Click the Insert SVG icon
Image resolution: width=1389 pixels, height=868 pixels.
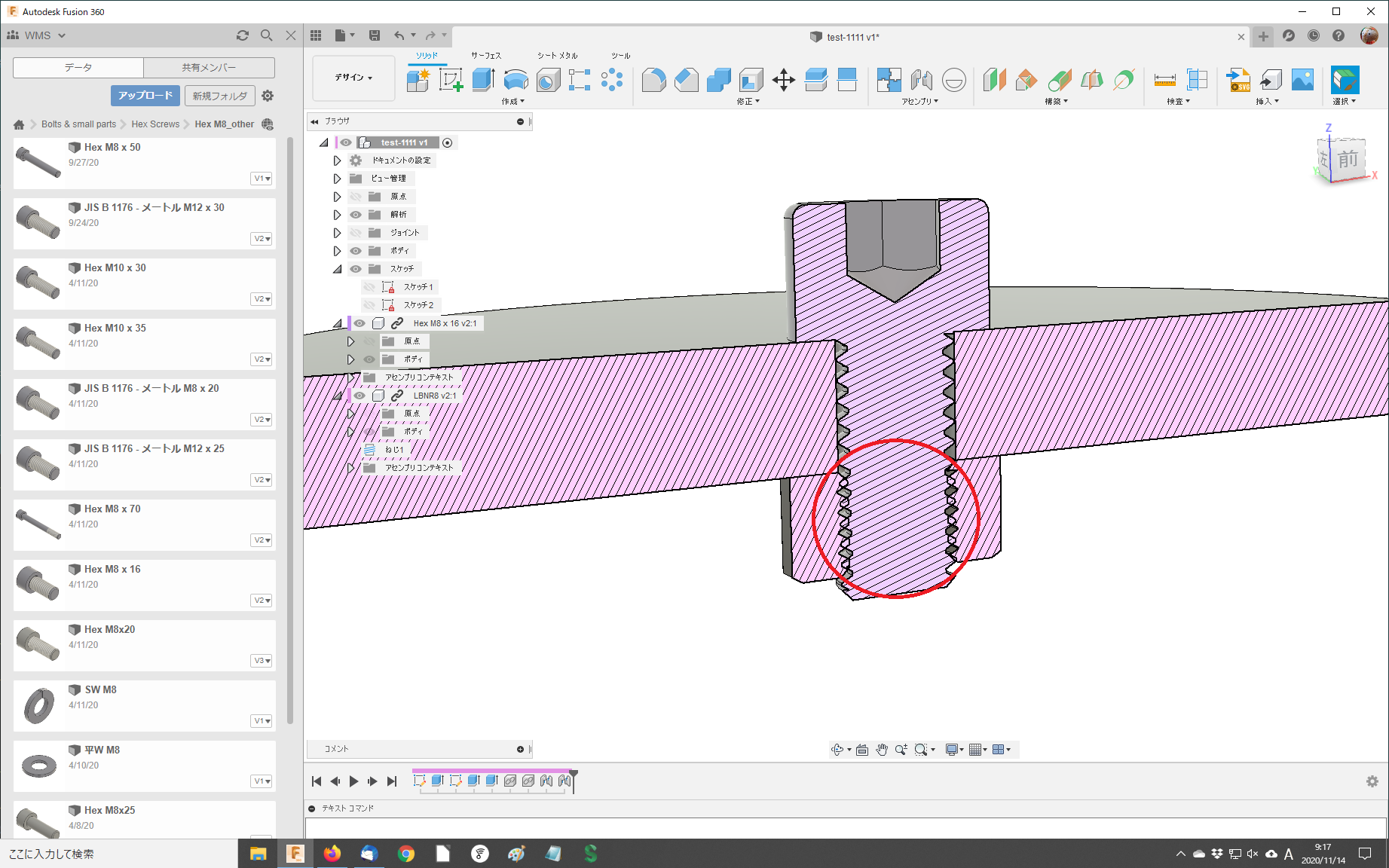pos(1238,80)
